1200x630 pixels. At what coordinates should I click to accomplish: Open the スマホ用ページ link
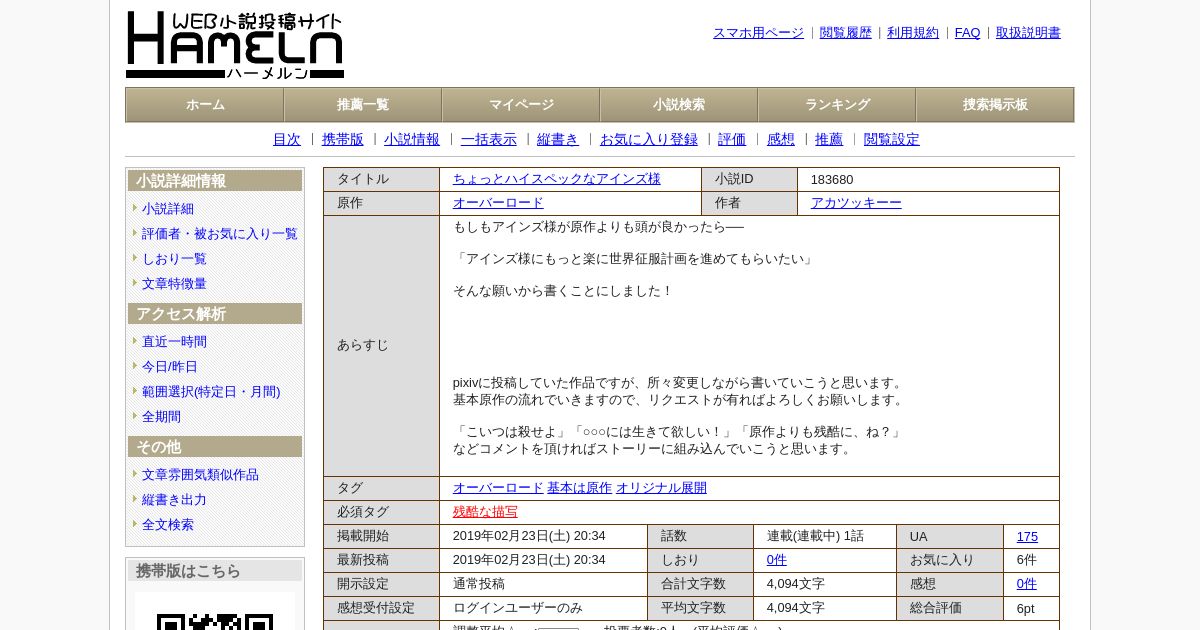[x=758, y=33]
